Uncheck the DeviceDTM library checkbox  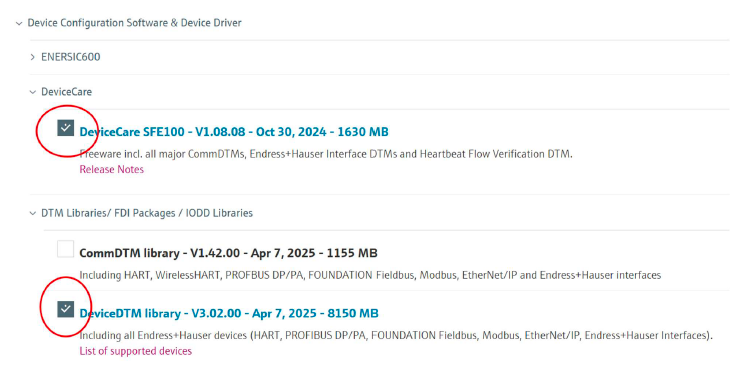coord(66,309)
